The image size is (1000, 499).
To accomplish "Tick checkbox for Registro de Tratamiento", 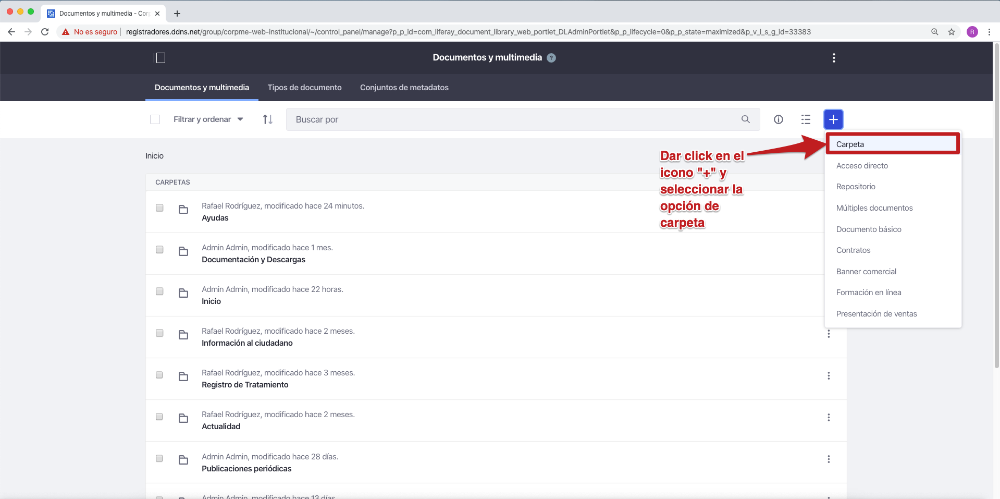I will [x=160, y=375].
